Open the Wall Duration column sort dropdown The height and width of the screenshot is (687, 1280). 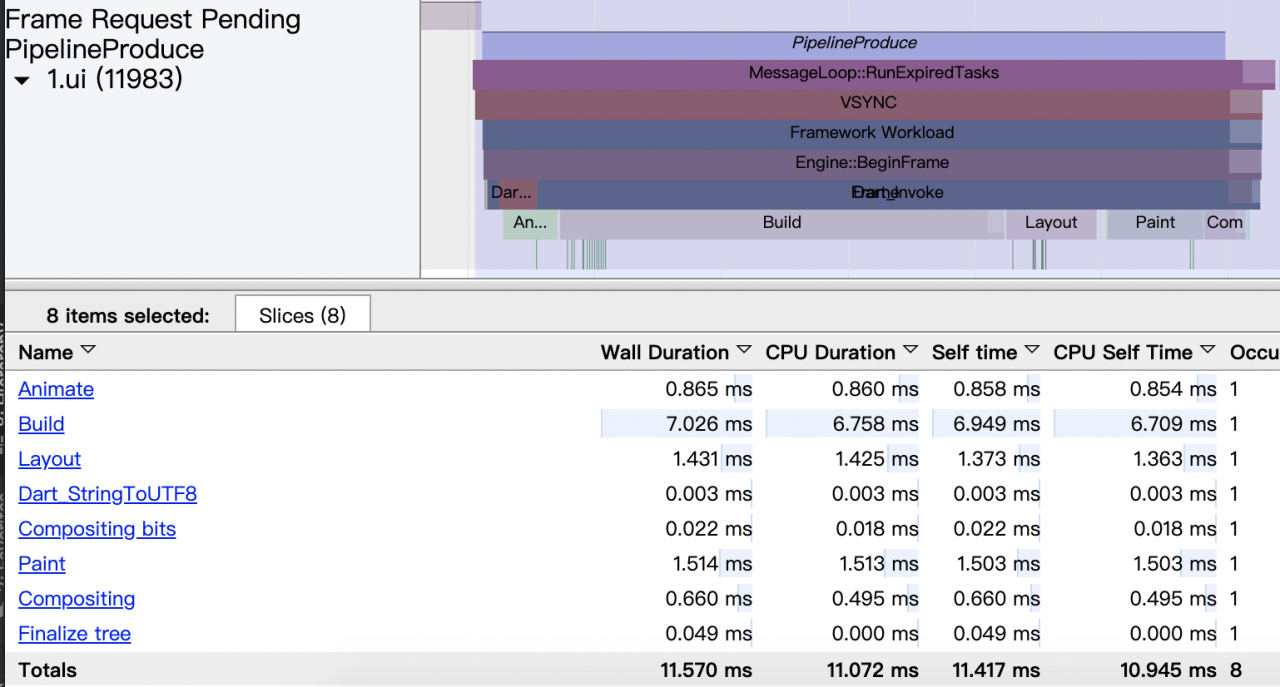pos(743,351)
